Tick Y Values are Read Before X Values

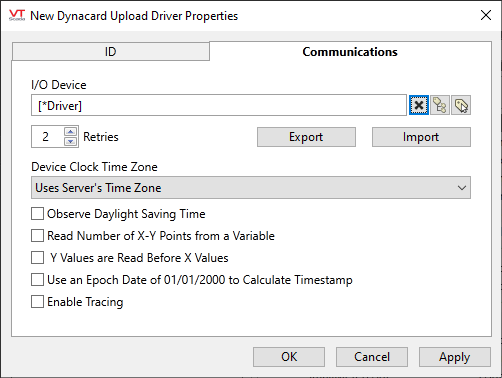(x=37, y=258)
